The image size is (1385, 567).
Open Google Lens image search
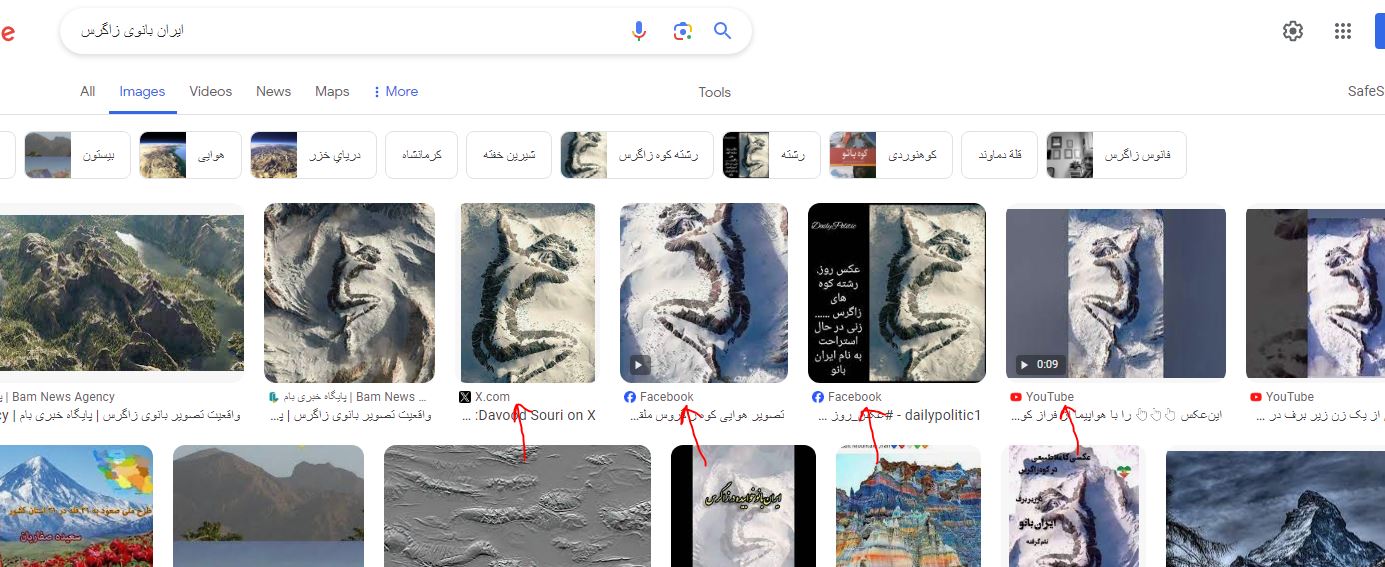coord(683,31)
